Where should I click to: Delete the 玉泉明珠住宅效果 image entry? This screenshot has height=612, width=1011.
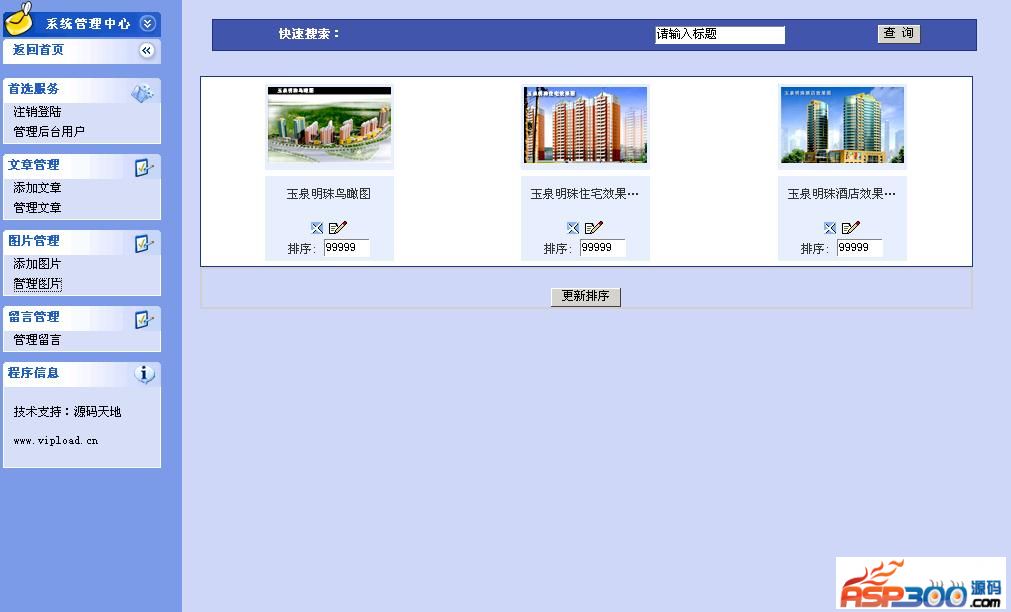coord(573,228)
